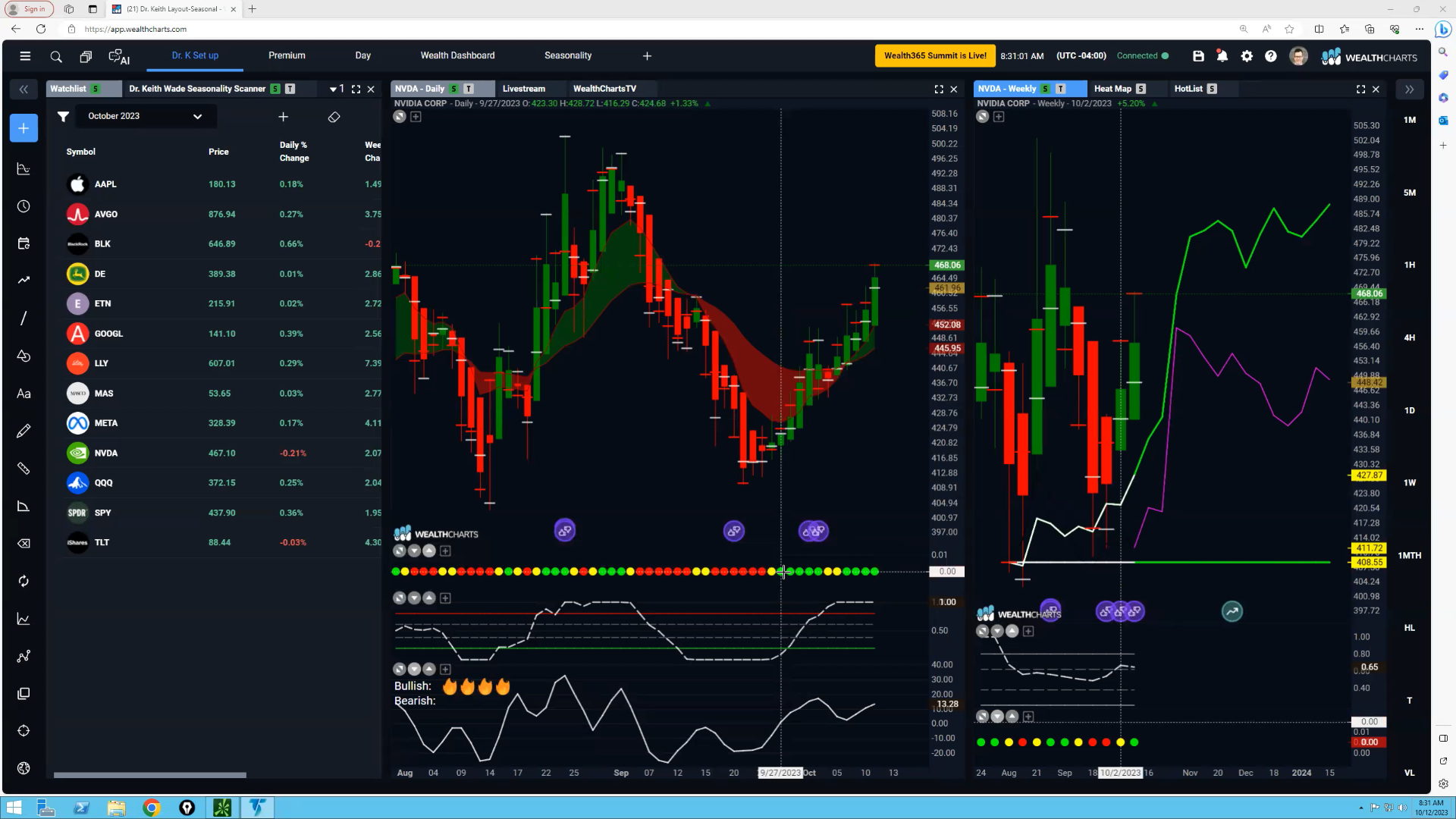This screenshot has height=819, width=1456.
Task: Open the AI assistant icon
Action: pos(119,56)
